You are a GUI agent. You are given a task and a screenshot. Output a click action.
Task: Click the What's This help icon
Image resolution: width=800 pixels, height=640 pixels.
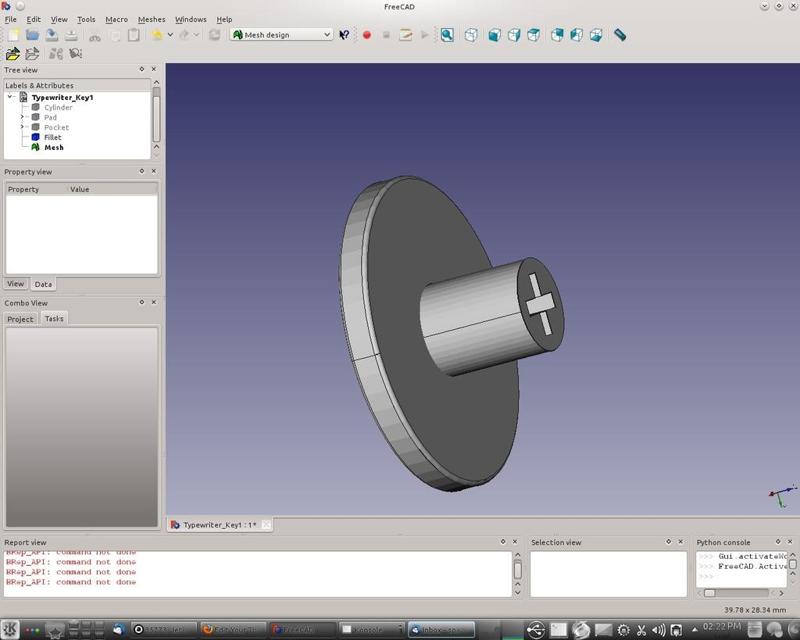345,35
